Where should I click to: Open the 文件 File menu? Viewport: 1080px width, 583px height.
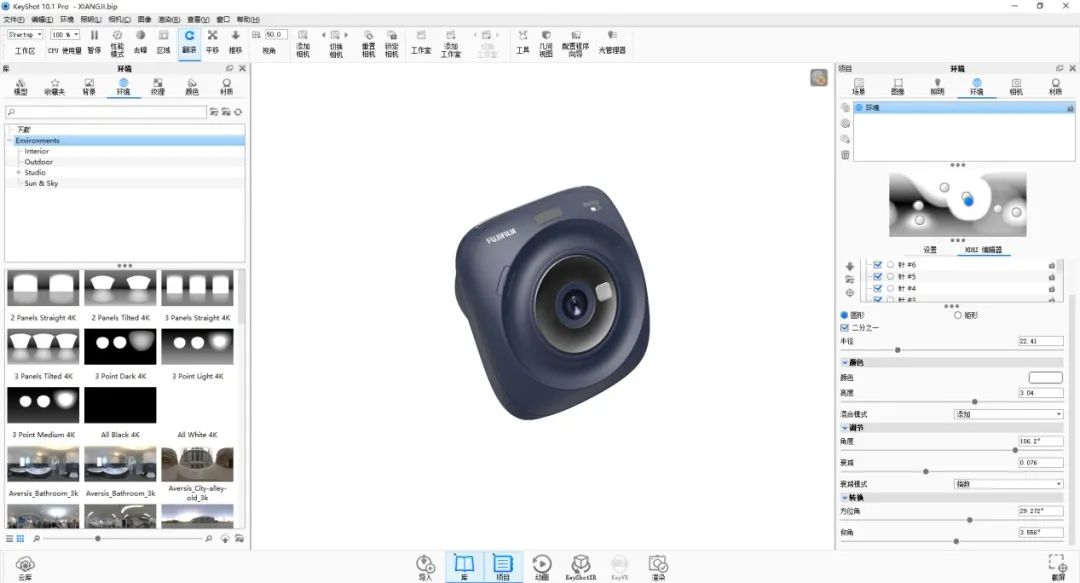[x=14, y=19]
